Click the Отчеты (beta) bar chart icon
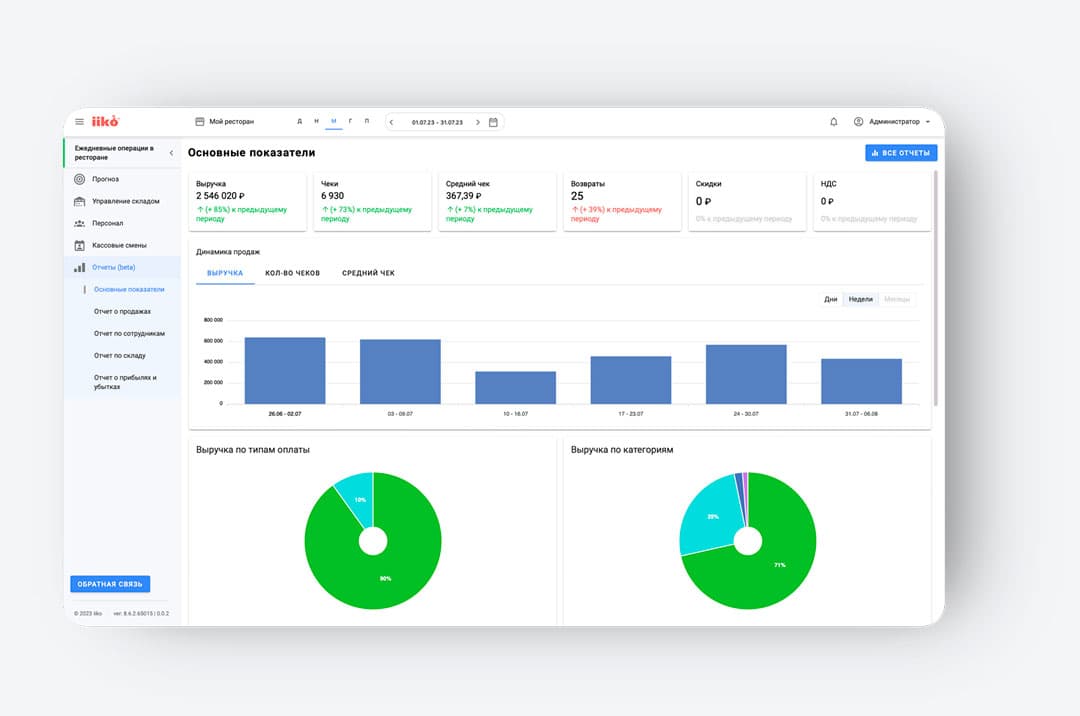 click(x=80, y=267)
